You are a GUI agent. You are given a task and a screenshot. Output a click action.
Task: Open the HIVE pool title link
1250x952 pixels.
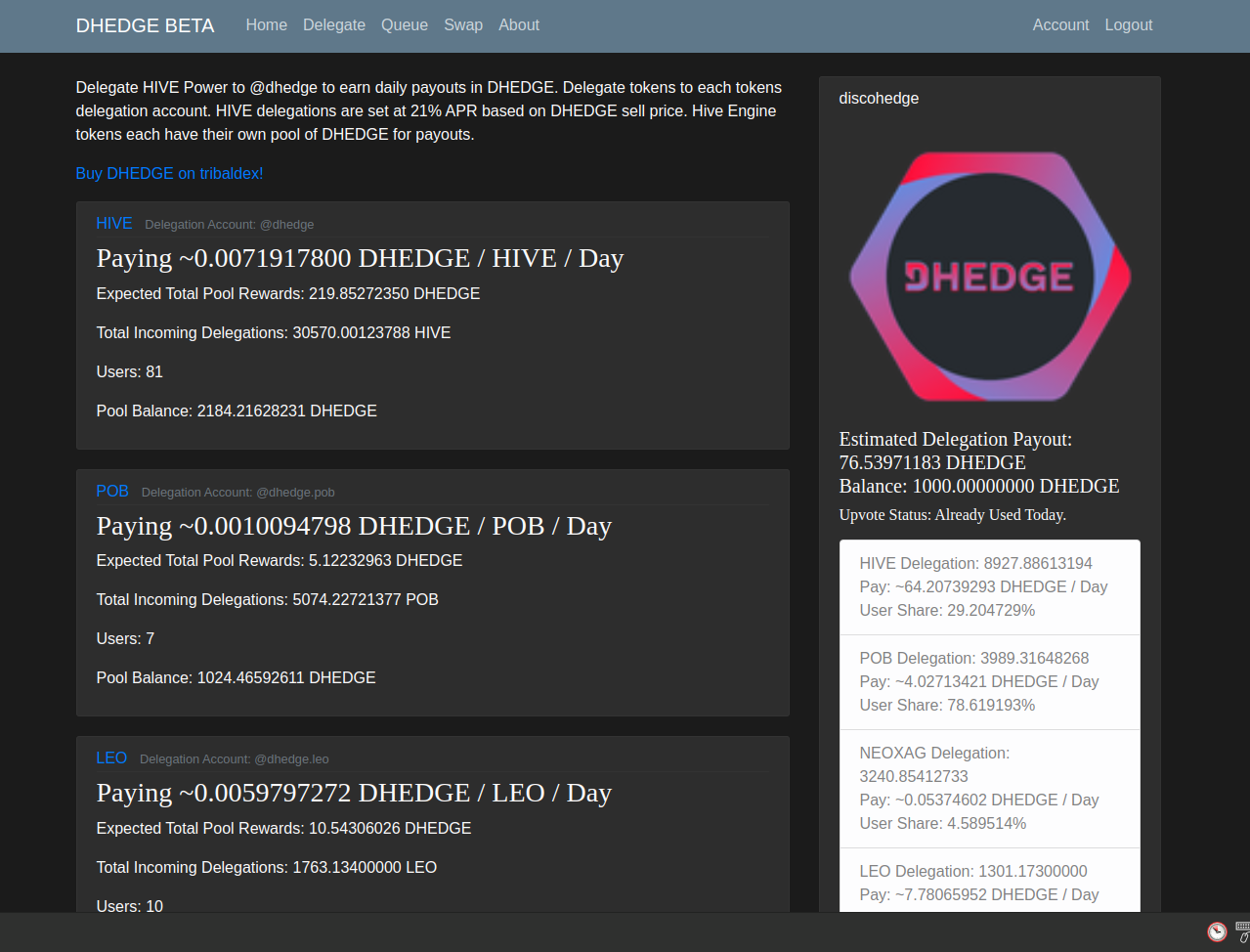click(x=114, y=224)
